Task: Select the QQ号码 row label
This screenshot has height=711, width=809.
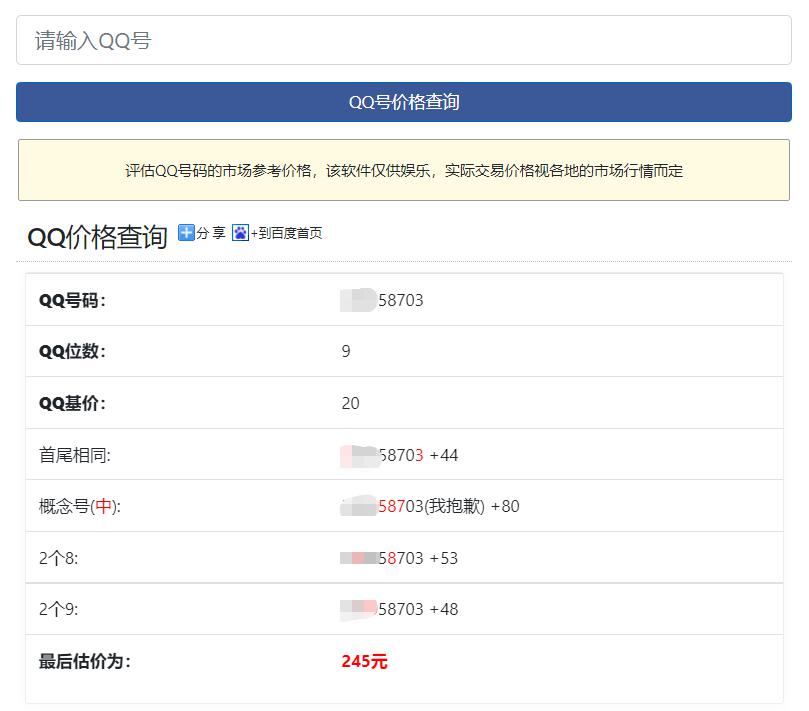Action: [72, 300]
